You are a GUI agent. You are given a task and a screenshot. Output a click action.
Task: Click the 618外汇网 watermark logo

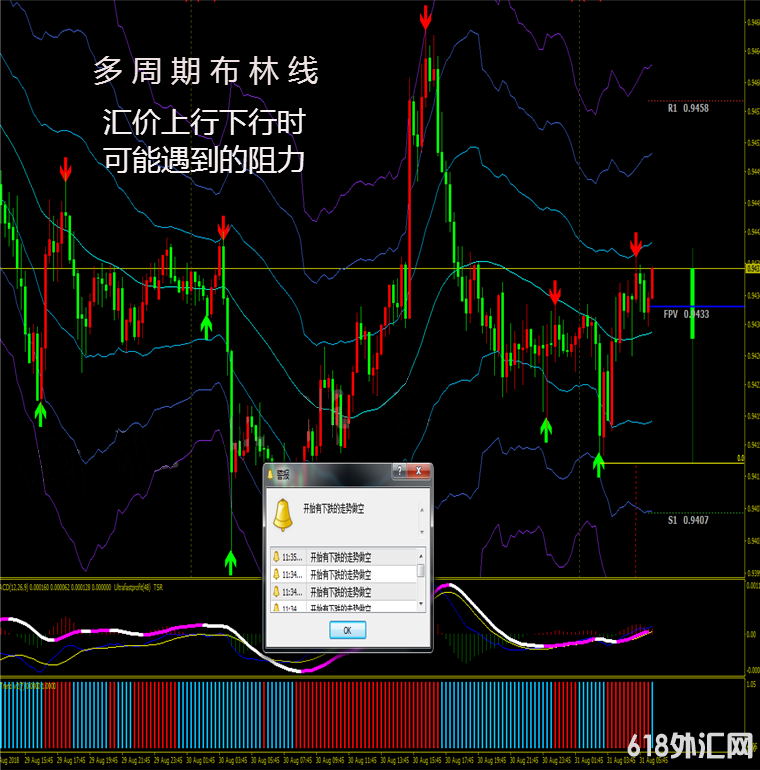coord(690,745)
